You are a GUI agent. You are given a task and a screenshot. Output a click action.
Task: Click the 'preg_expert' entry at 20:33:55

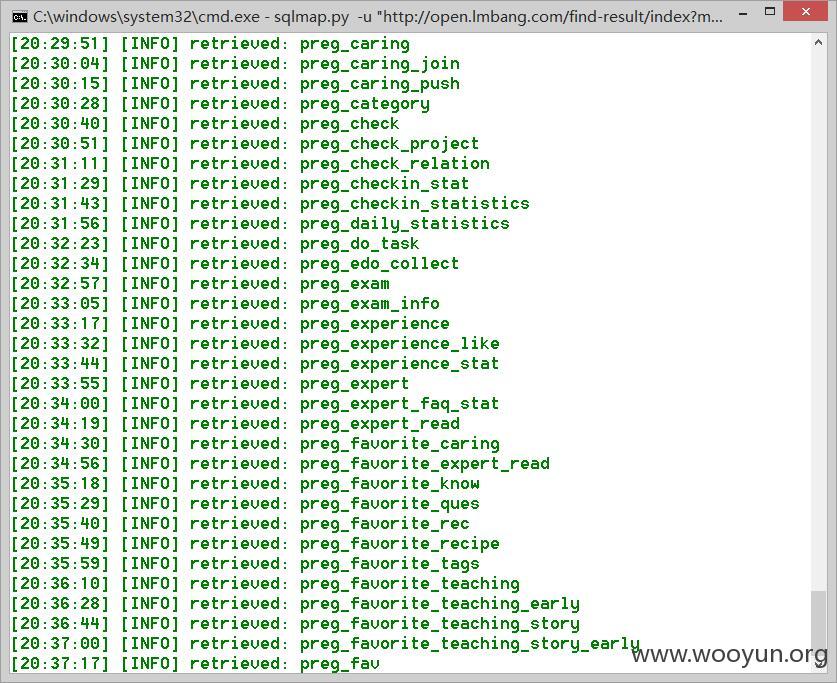[x=354, y=384]
